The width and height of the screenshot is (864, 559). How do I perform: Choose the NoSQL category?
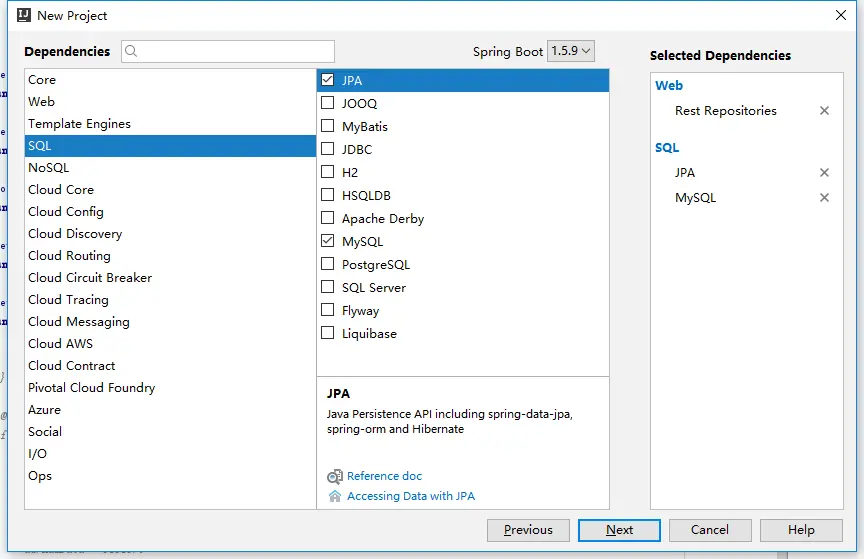170,168
